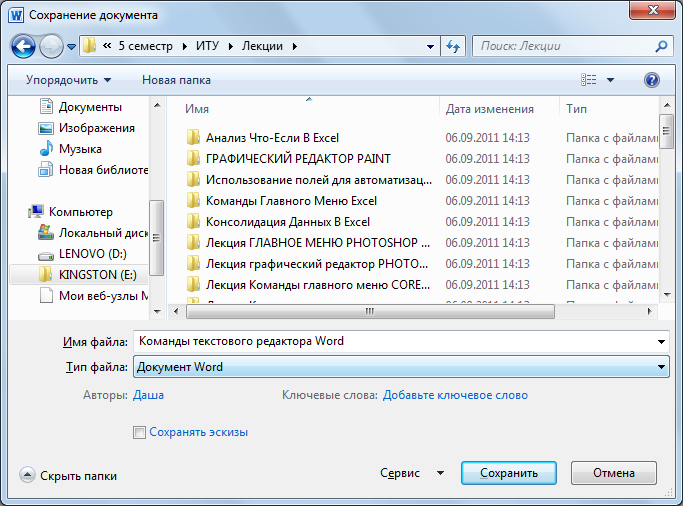The image size is (683, 506).
Task: Click the folder icon in address bar
Action: [x=89, y=46]
